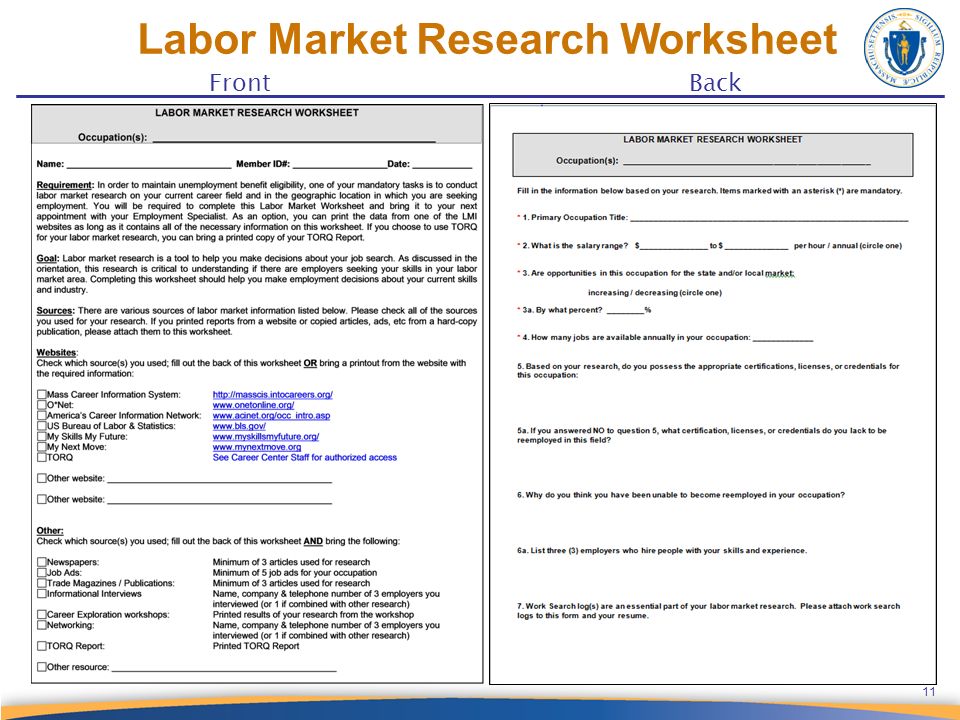Follow the www.acinet.org/occ_intro.asp link
960x720 pixels.
[x=271, y=416]
